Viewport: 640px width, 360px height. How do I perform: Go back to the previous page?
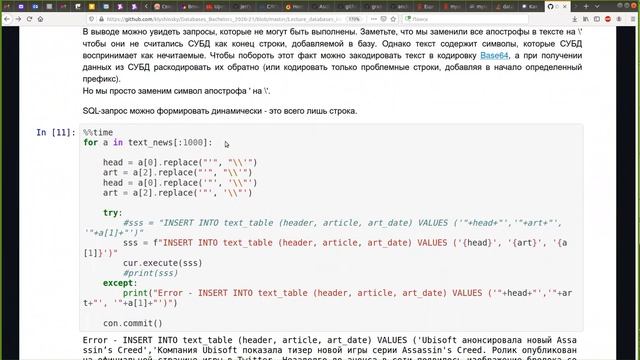pos(7,19)
